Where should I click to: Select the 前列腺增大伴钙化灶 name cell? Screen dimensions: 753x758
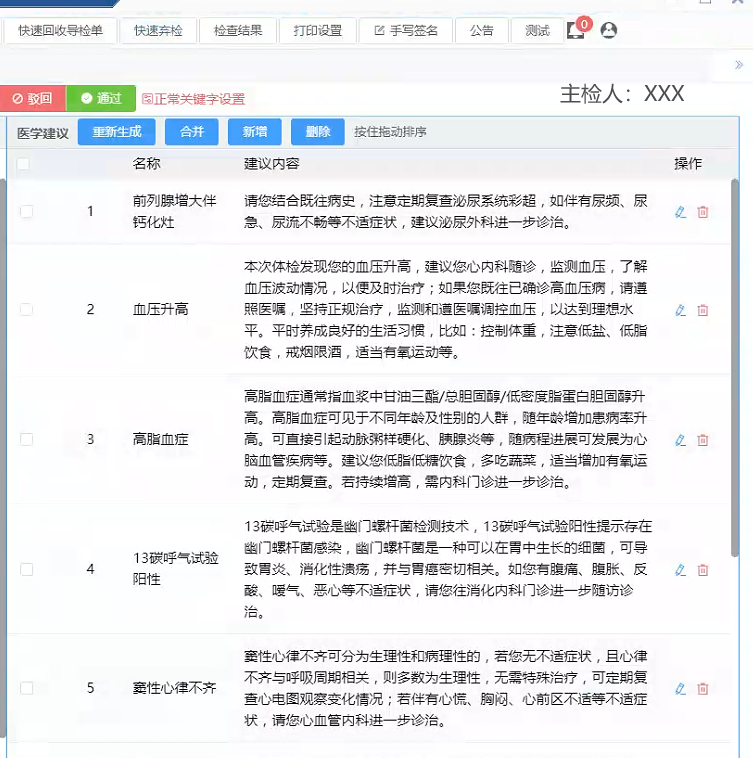pos(174,211)
